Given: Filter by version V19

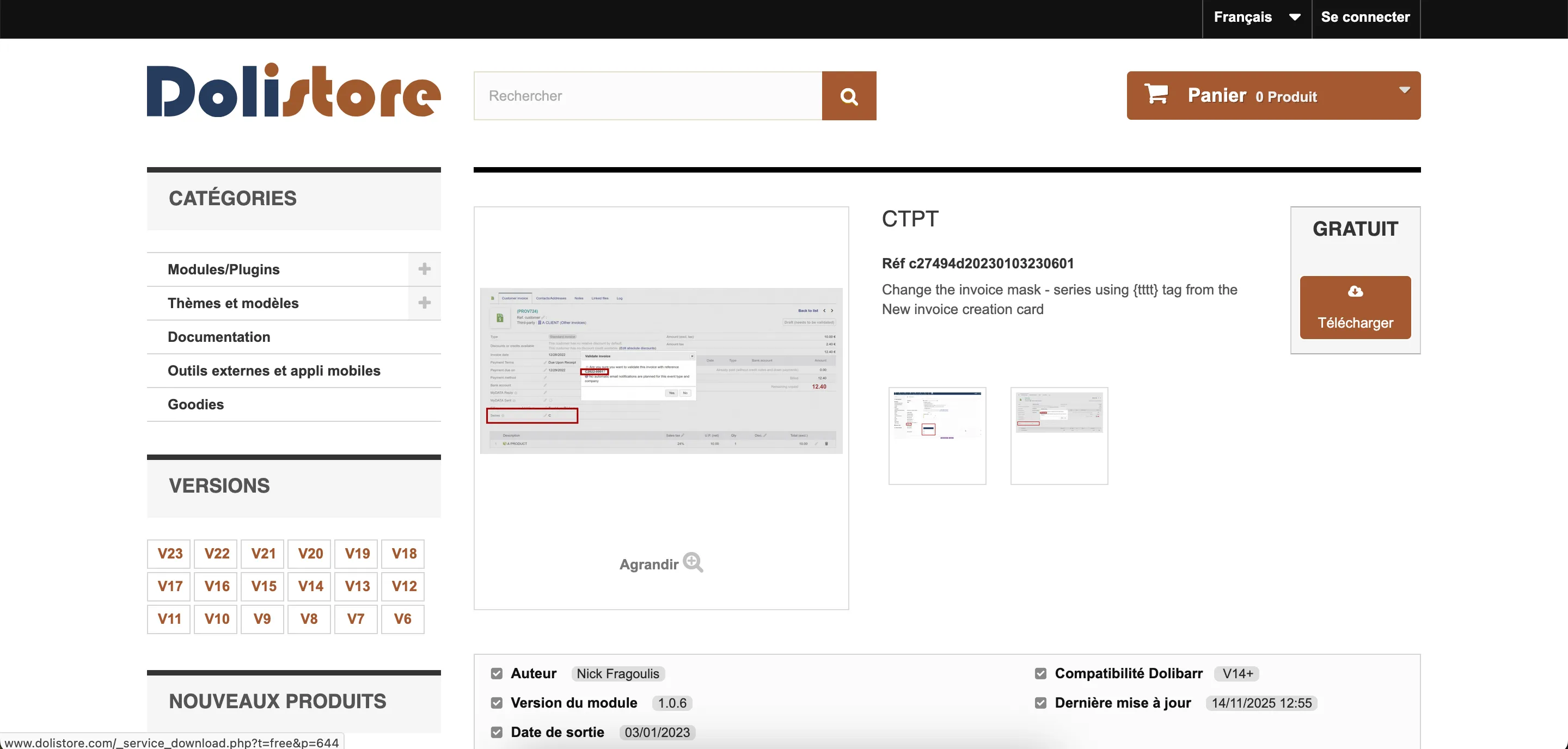Looking at the screenshot, I should (x=357, y=554).
